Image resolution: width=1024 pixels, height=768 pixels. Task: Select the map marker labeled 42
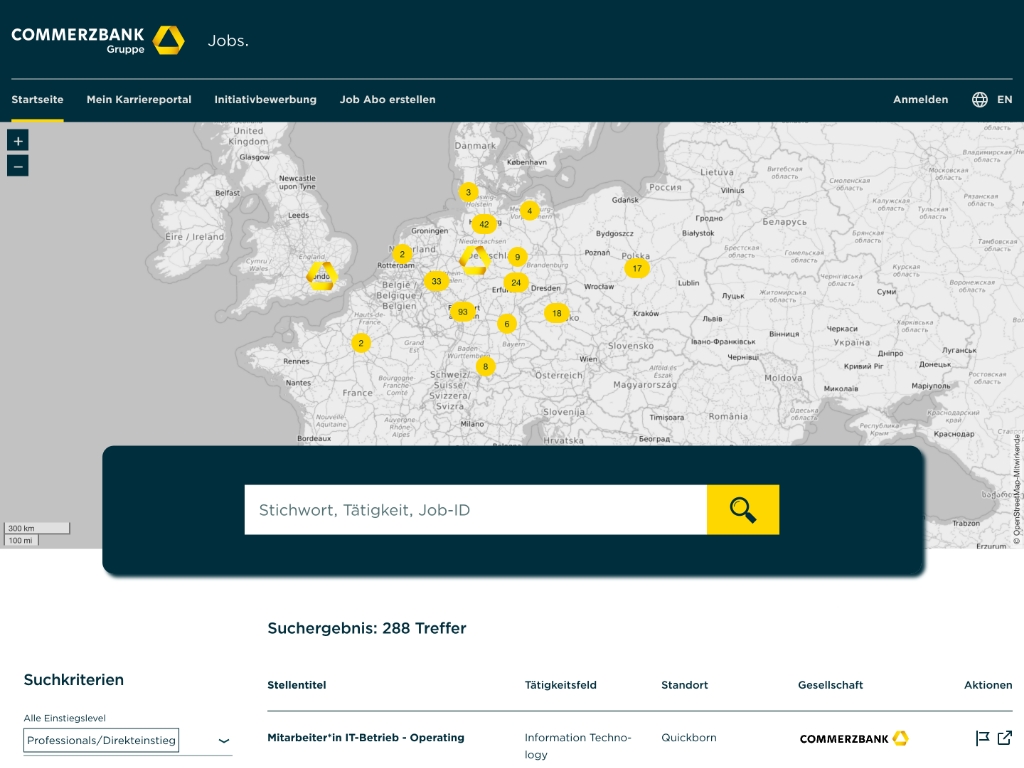484,224
